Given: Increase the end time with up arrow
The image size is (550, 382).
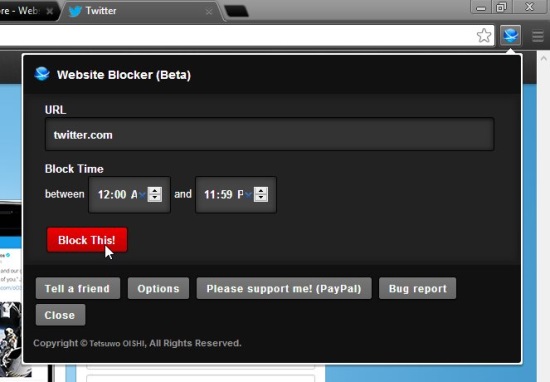Looking at the screenshot, I should 261,191.
